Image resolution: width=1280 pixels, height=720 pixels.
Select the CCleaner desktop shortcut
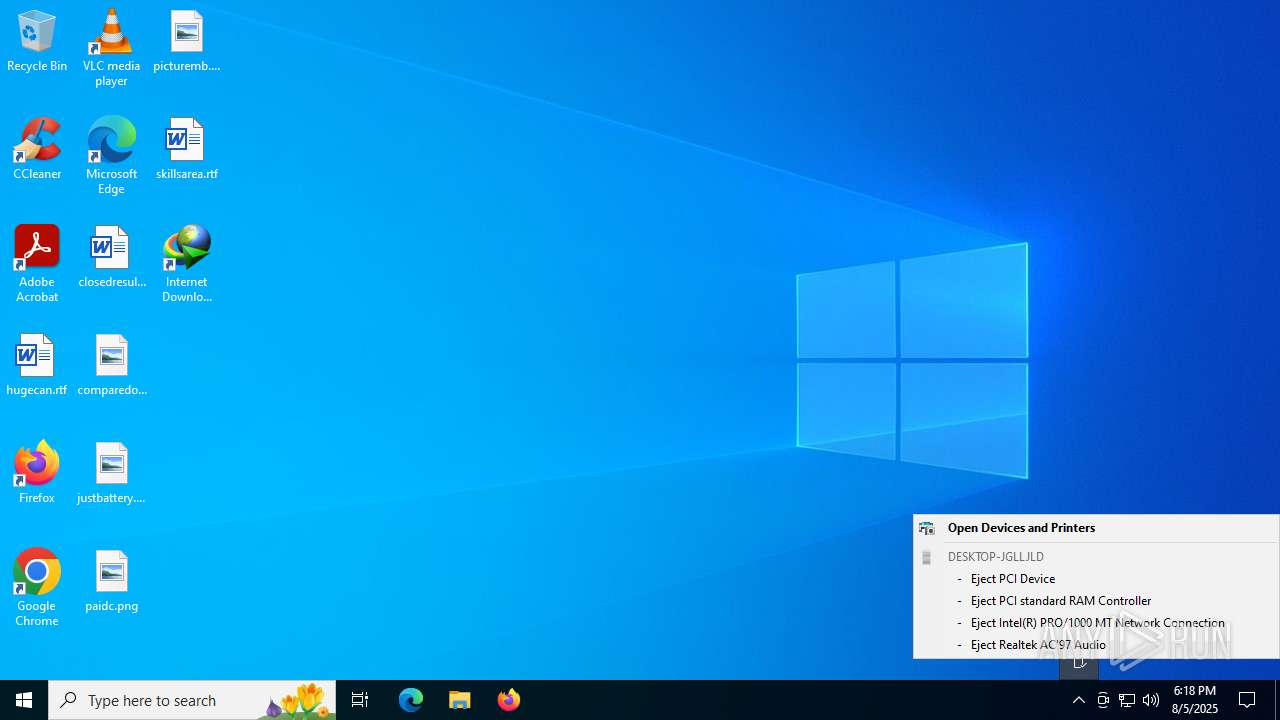click(37, 150)
